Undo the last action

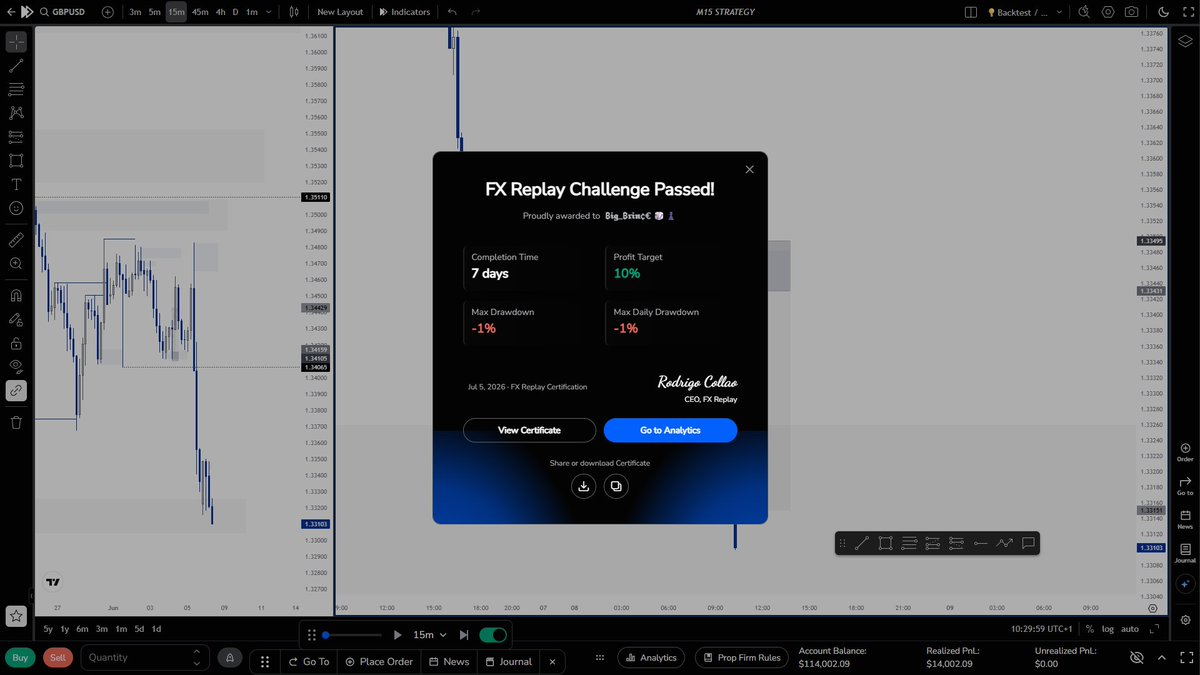click(452, 12)
